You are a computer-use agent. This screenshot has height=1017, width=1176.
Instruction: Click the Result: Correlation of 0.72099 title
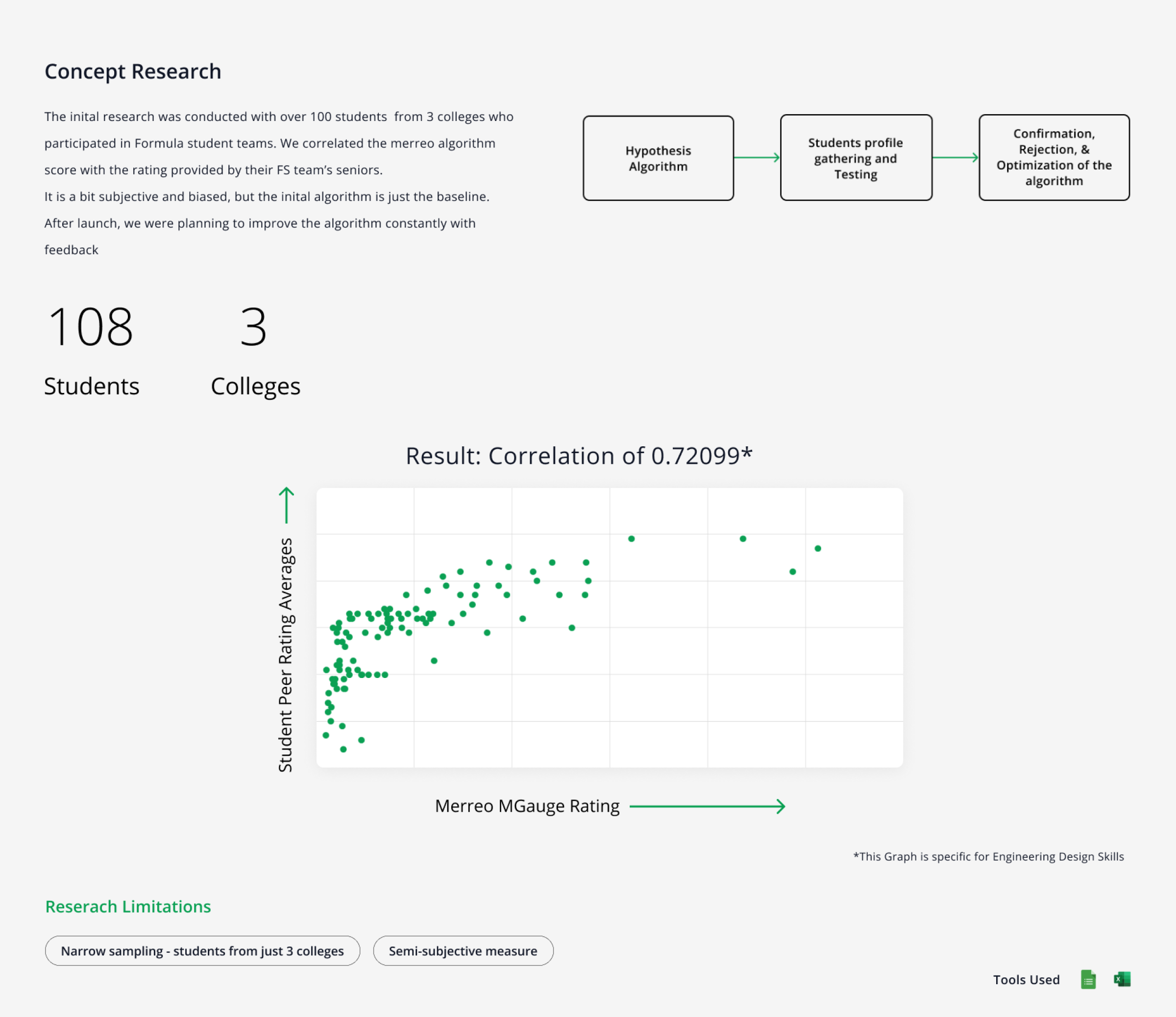[x=578, y=456]
